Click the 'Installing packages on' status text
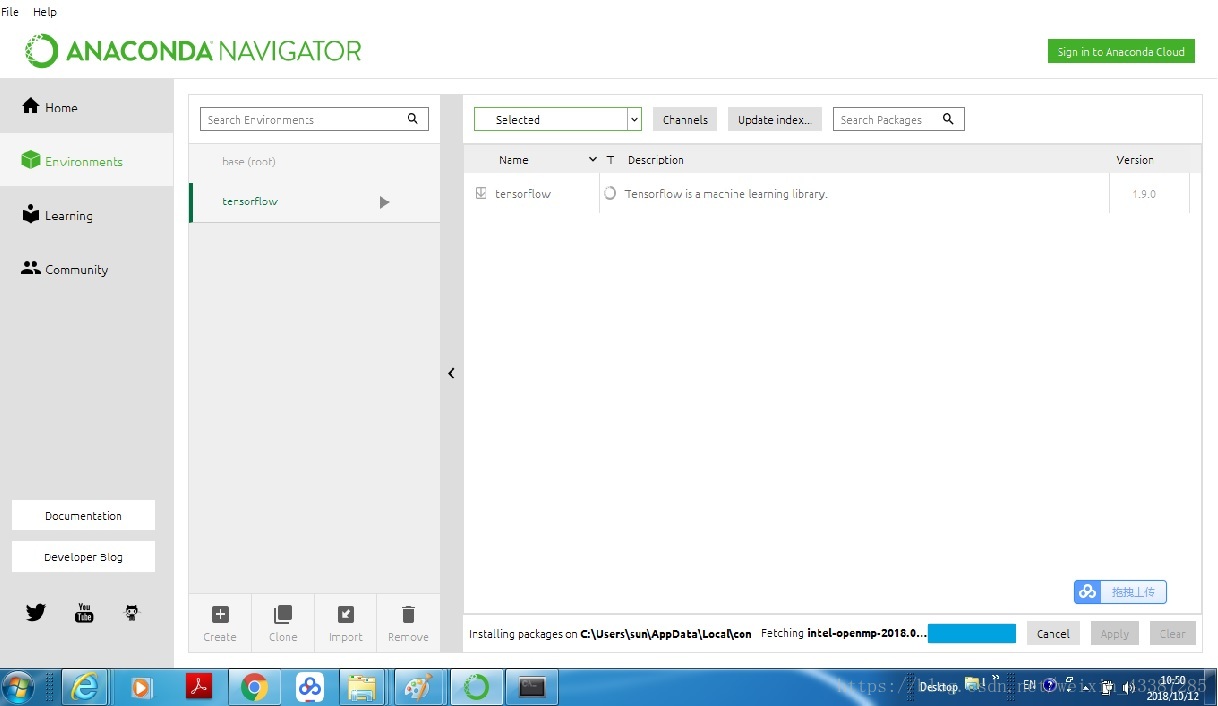 click(610, 634)
